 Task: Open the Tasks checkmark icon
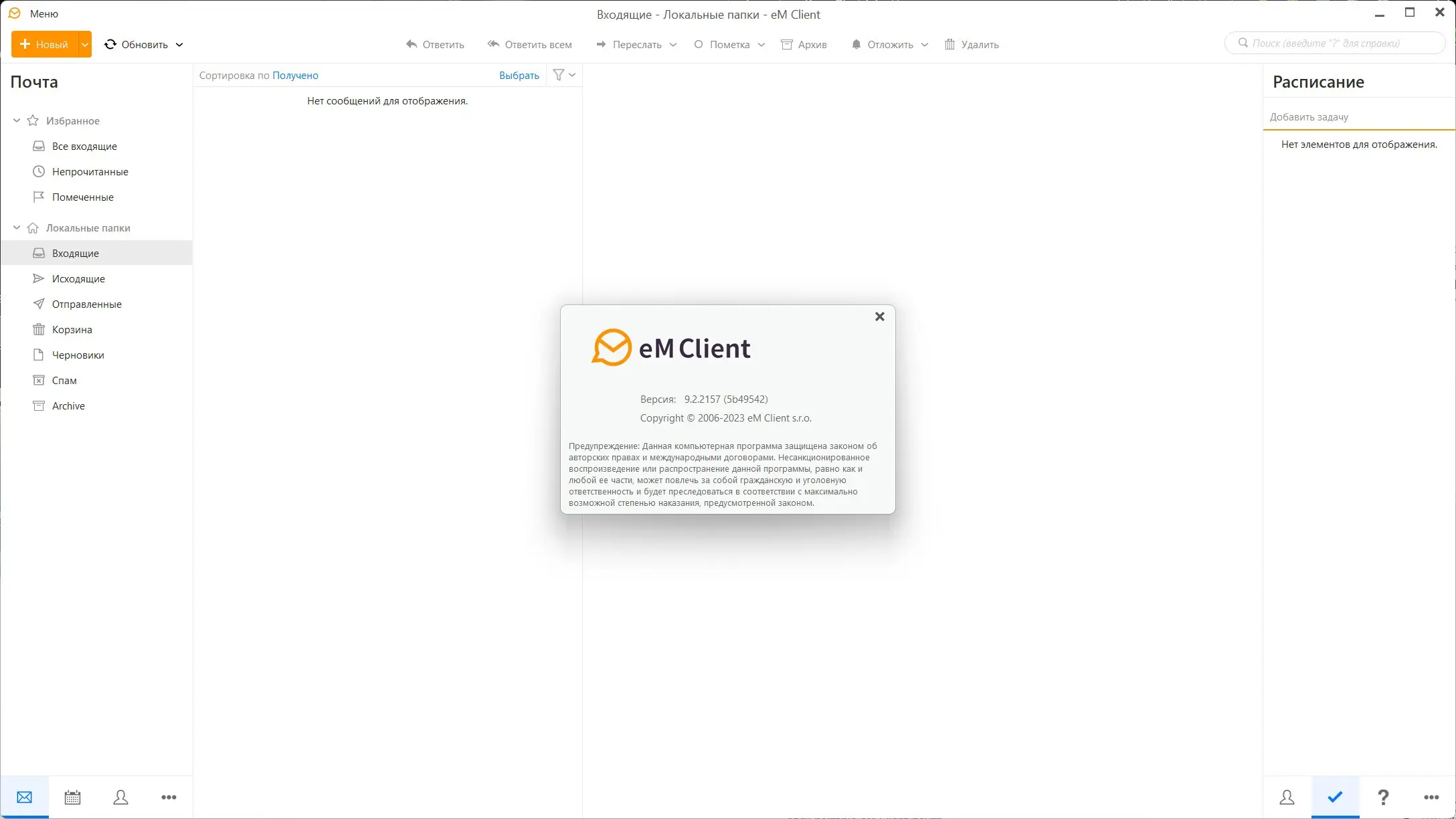[1335, 797]
